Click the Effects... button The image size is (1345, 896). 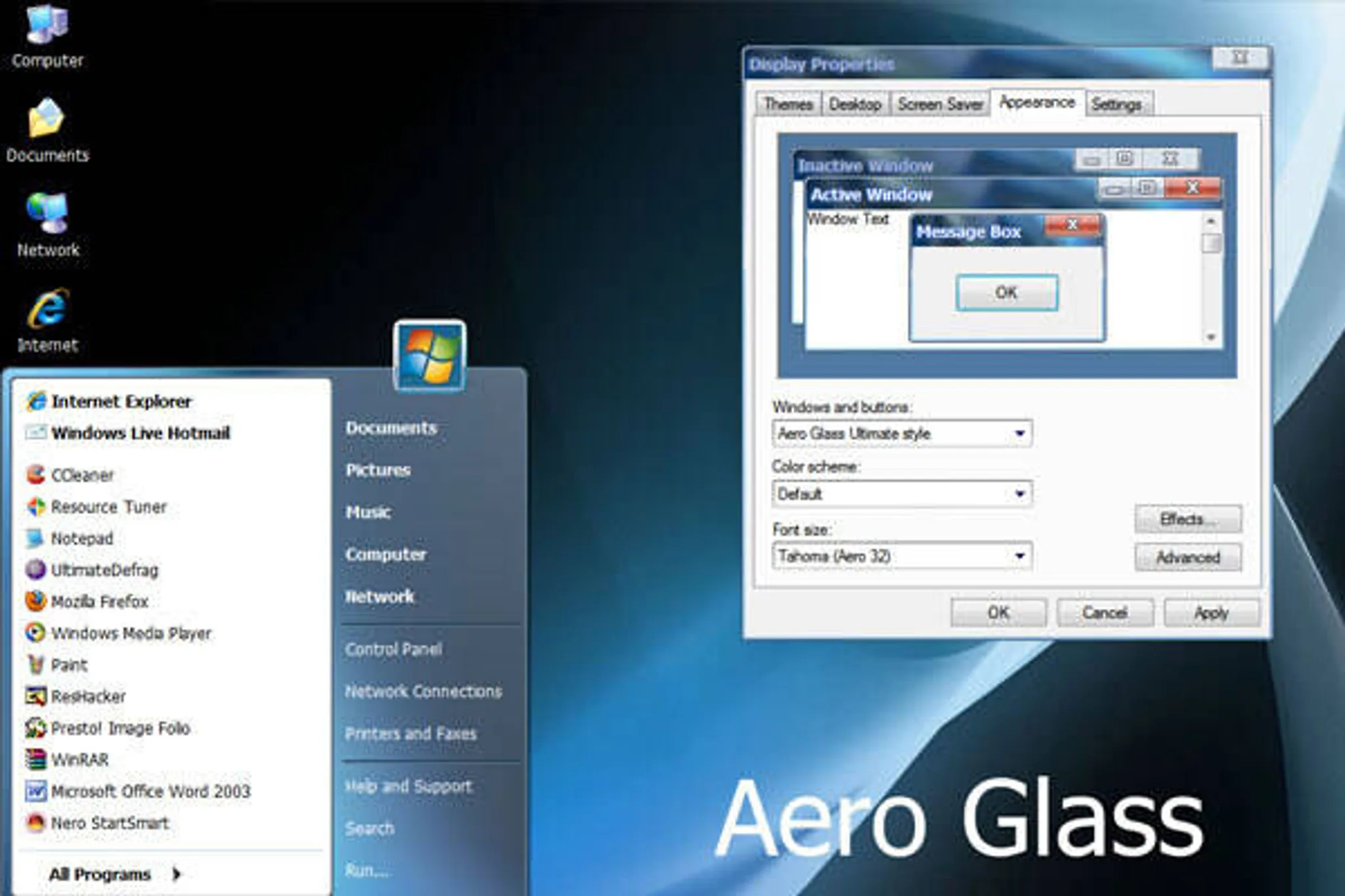coord(1188,519)
